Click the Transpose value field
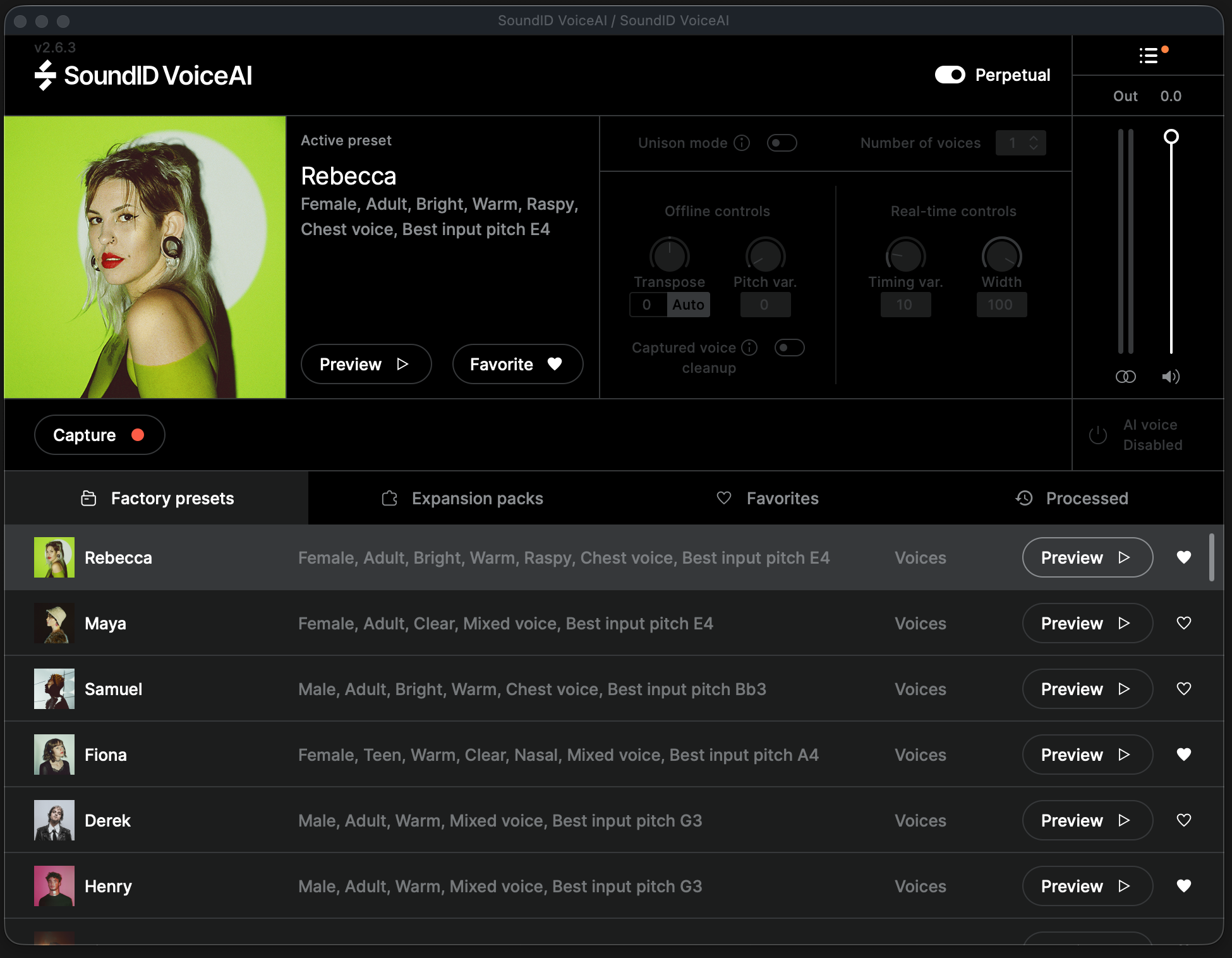The height and width of the screenshot is (958, 1232). pyautogui.click(x=648, y=305)
